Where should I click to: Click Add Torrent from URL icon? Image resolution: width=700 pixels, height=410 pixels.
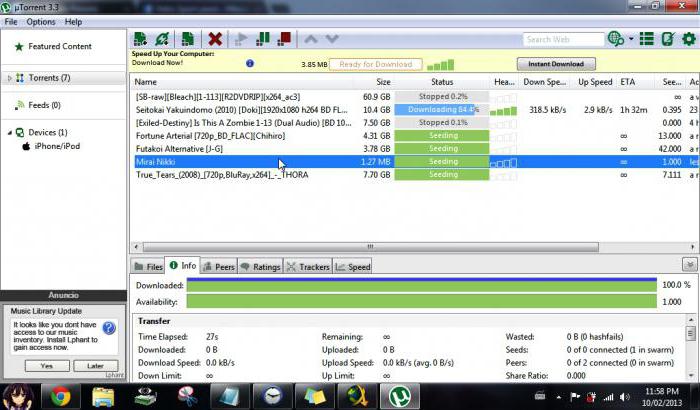click(x=162, y=39)
